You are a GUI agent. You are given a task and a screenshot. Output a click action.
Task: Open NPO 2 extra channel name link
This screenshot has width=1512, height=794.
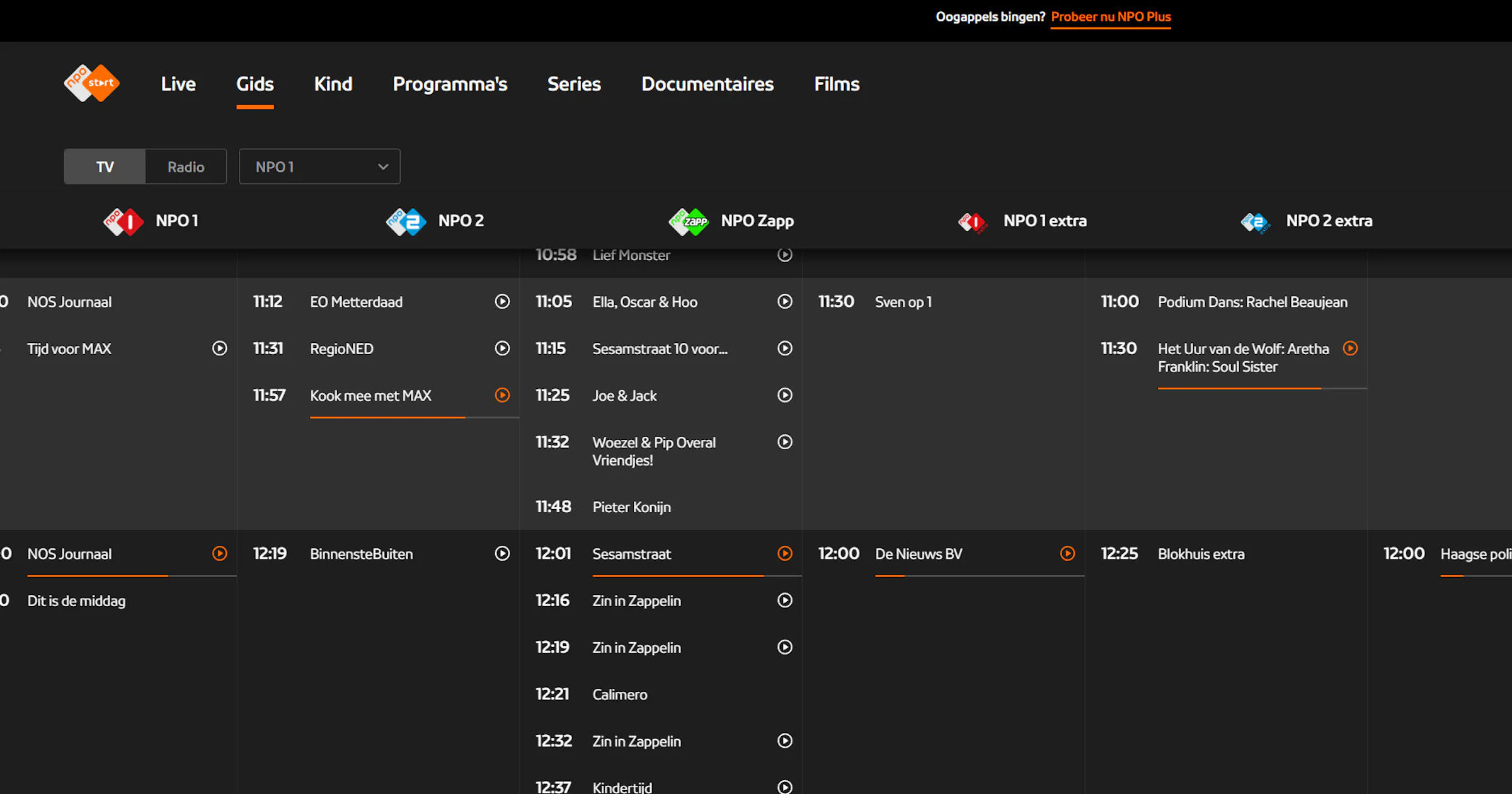[1329, 221]
